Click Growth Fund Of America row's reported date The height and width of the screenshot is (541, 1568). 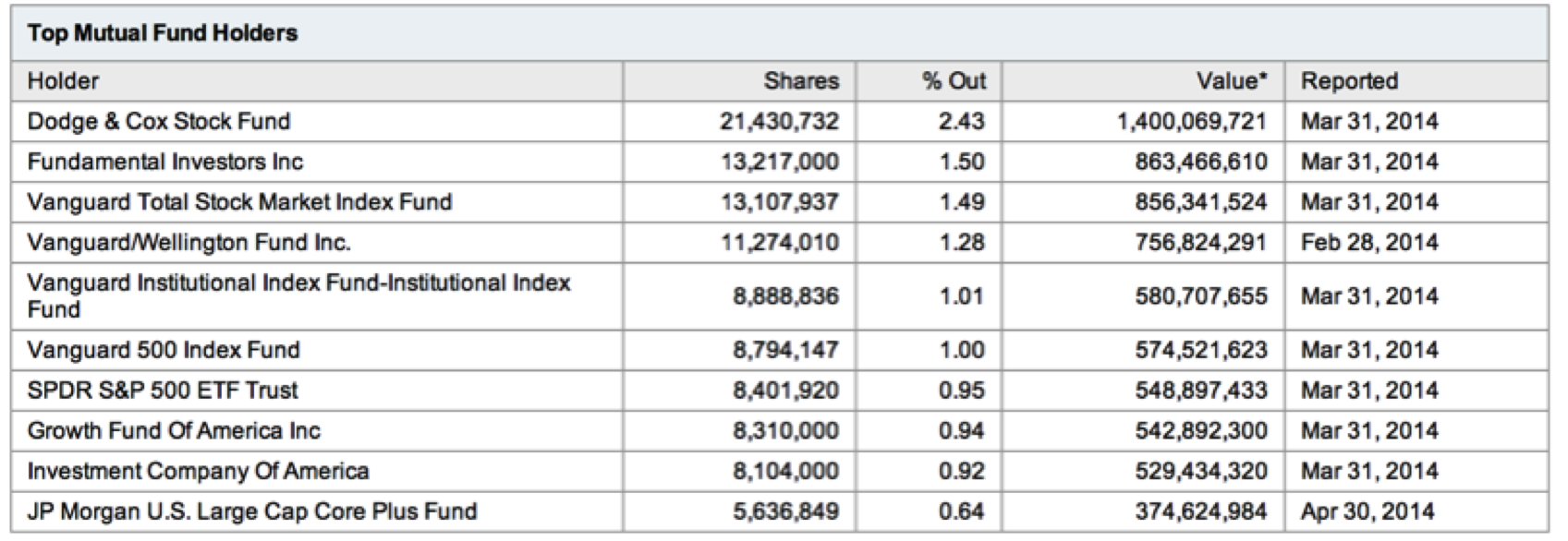coord(1369,431)
